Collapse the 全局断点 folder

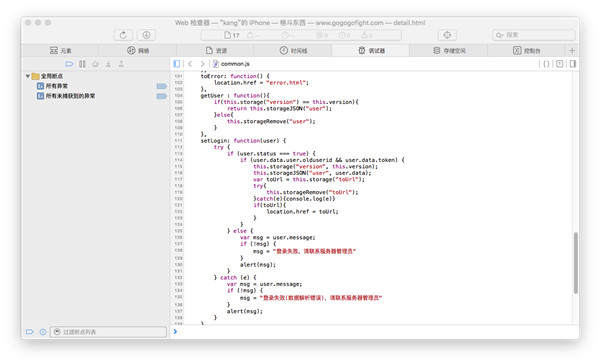coord(28,76)
